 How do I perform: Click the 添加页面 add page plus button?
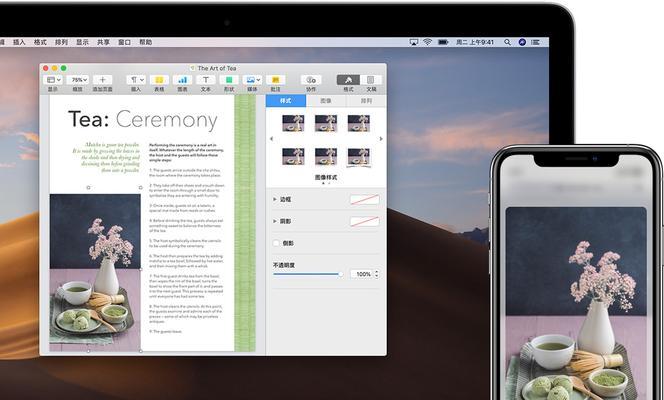tap(102, 80)
